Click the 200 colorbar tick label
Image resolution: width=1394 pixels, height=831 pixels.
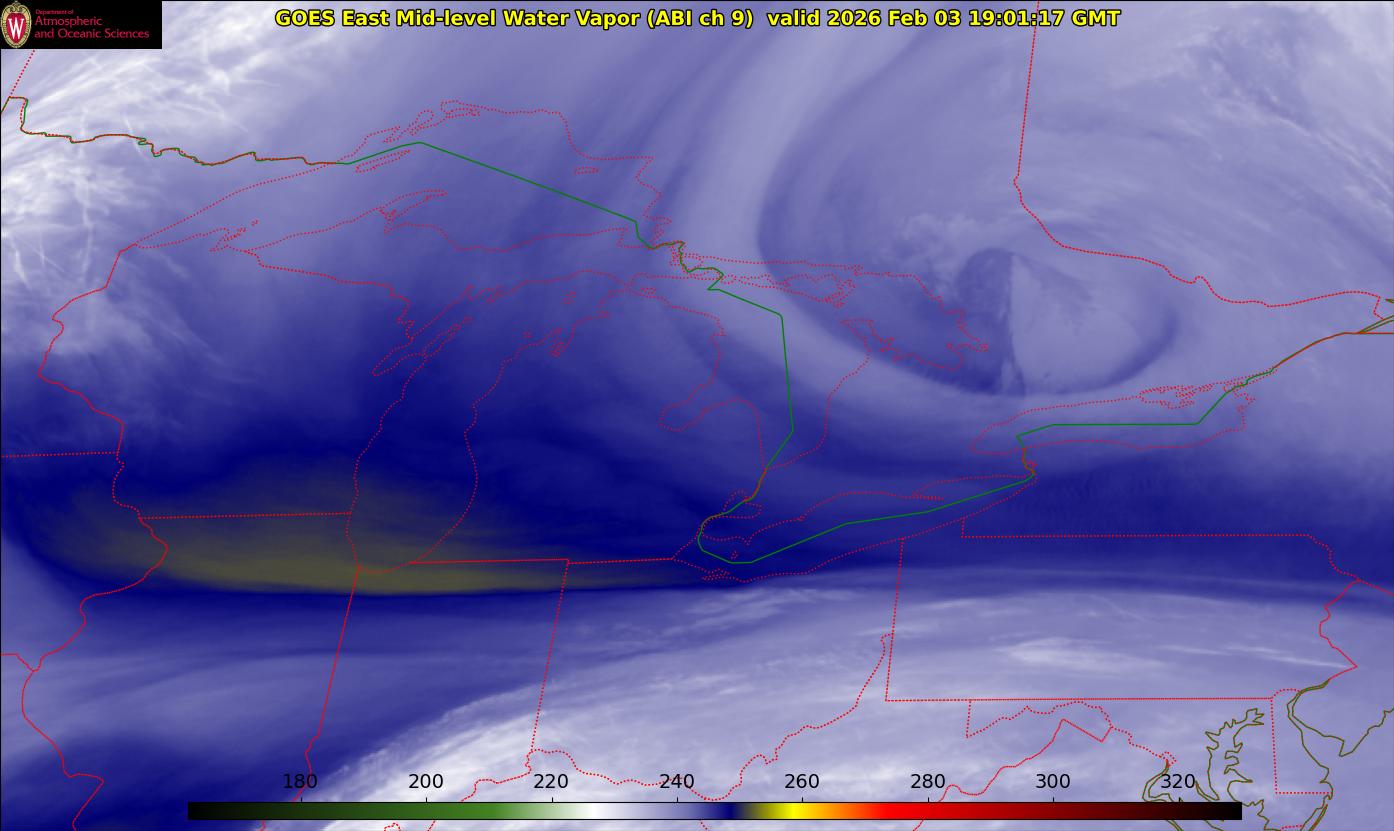pyautogui.click(x=426, y=782)
